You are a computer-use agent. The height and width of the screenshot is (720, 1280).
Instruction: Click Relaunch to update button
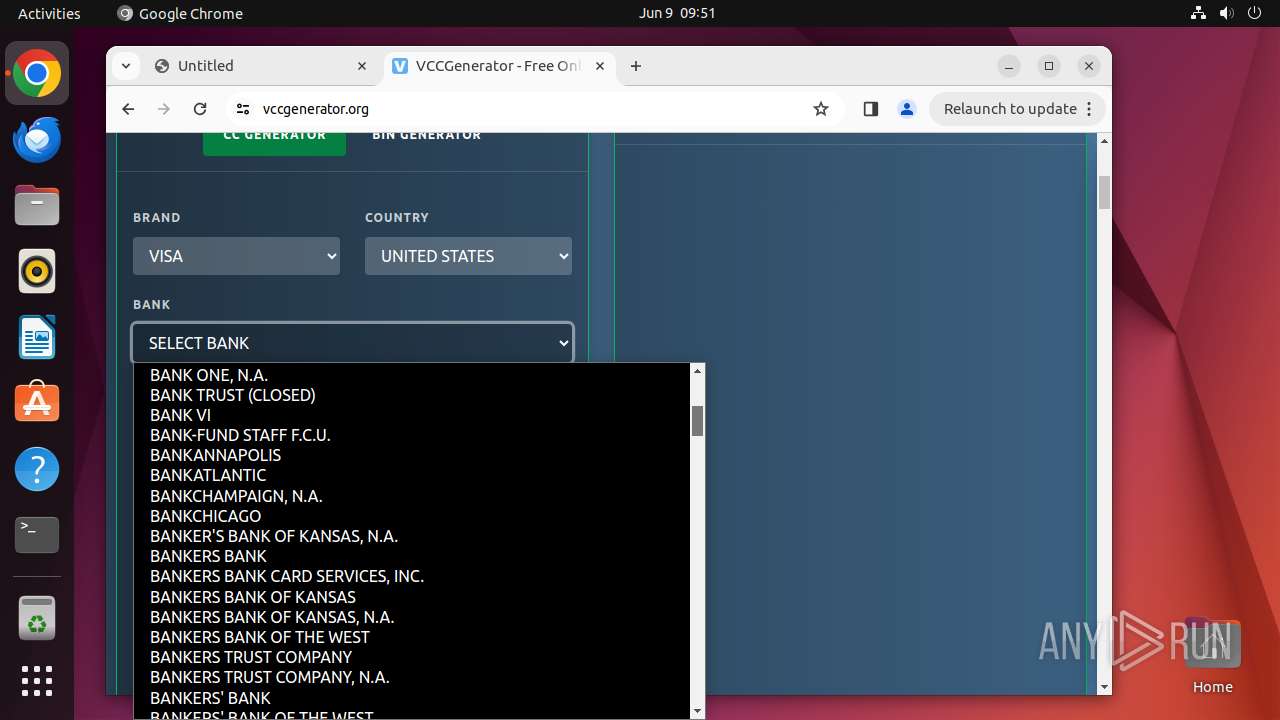(1019, 109)
